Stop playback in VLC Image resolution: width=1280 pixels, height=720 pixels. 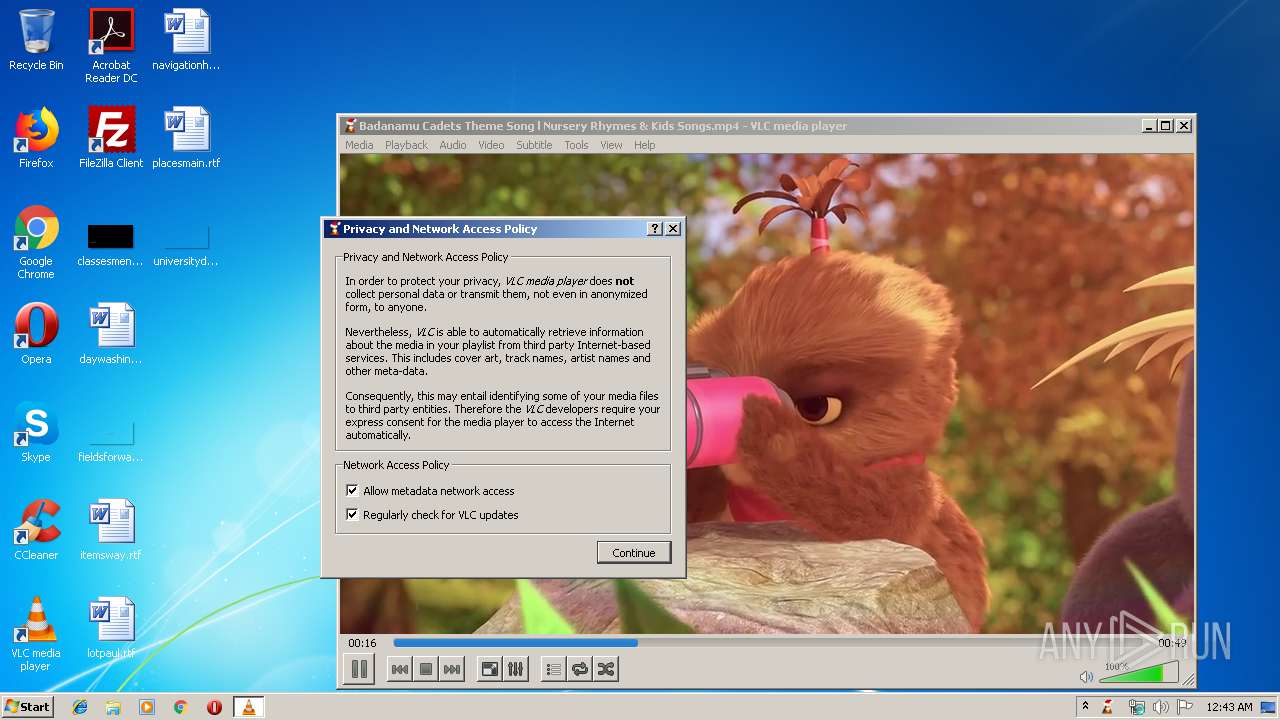(426, 669)
